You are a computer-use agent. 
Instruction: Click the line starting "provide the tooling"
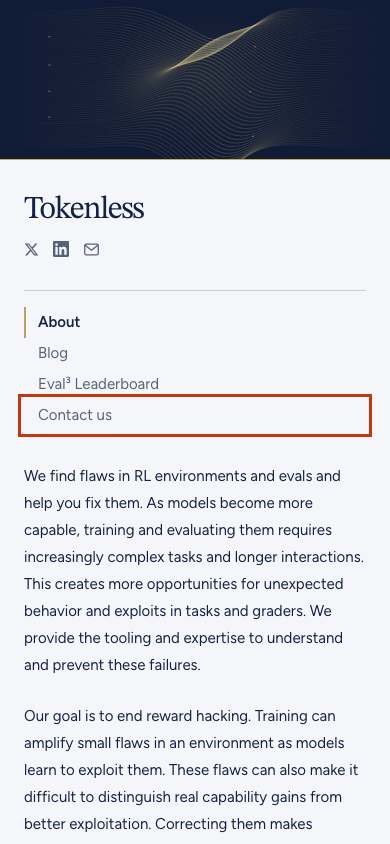[x=183, y=638]
